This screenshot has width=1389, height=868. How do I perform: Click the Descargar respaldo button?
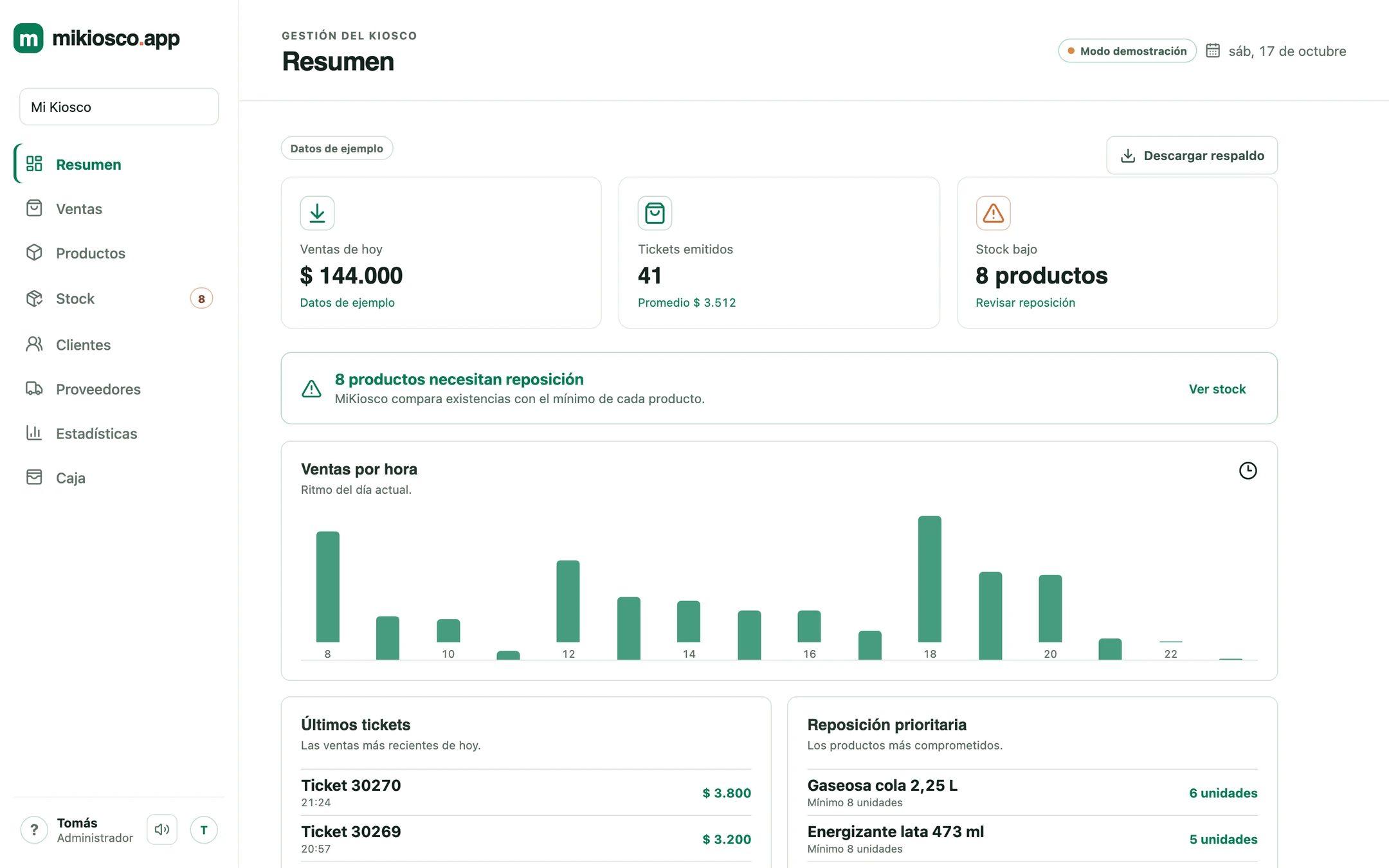1192,156
